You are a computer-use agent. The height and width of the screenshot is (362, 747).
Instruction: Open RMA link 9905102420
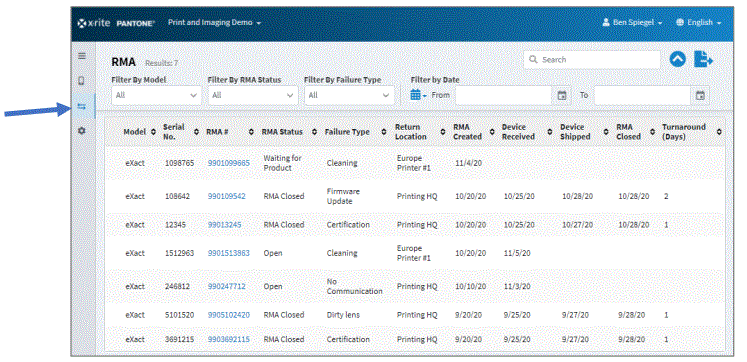tap(229, 315)
